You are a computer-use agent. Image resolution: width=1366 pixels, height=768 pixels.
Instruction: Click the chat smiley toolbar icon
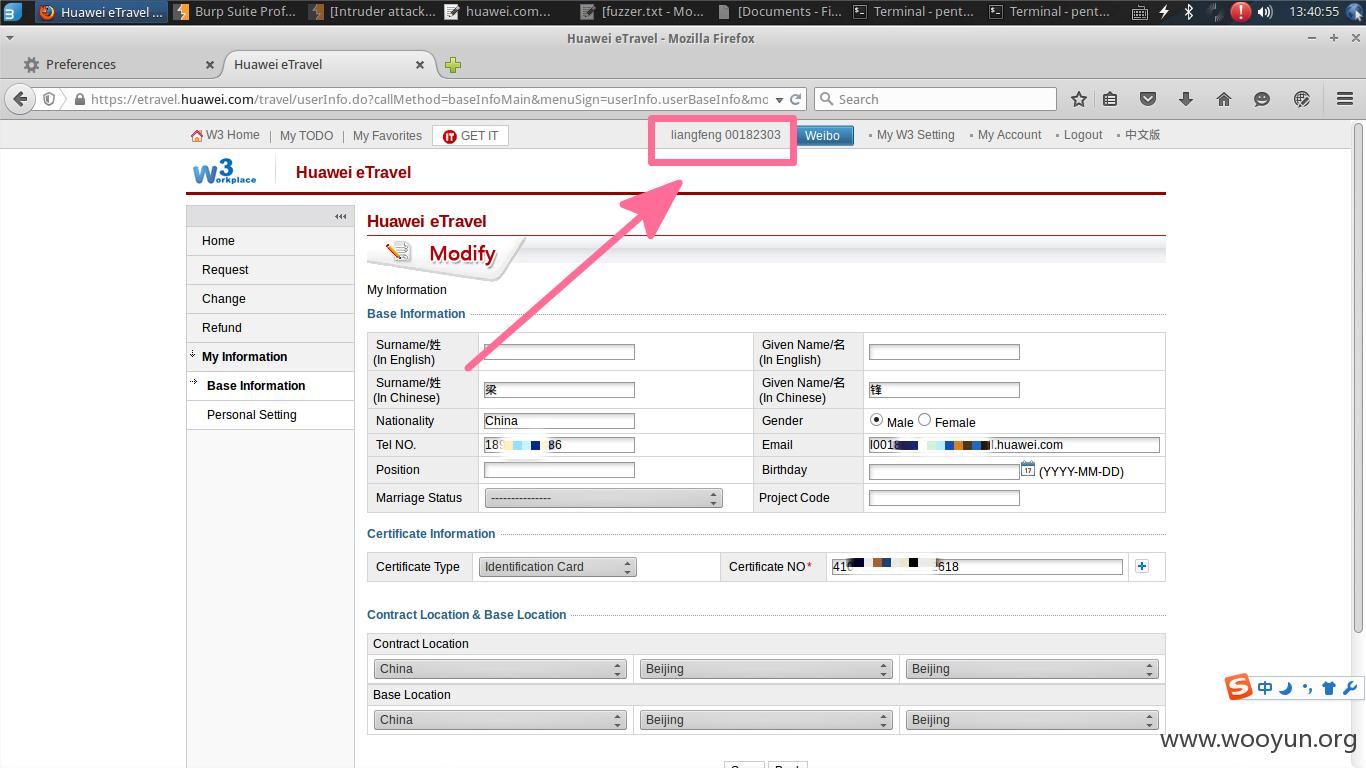pos(1262,99)
